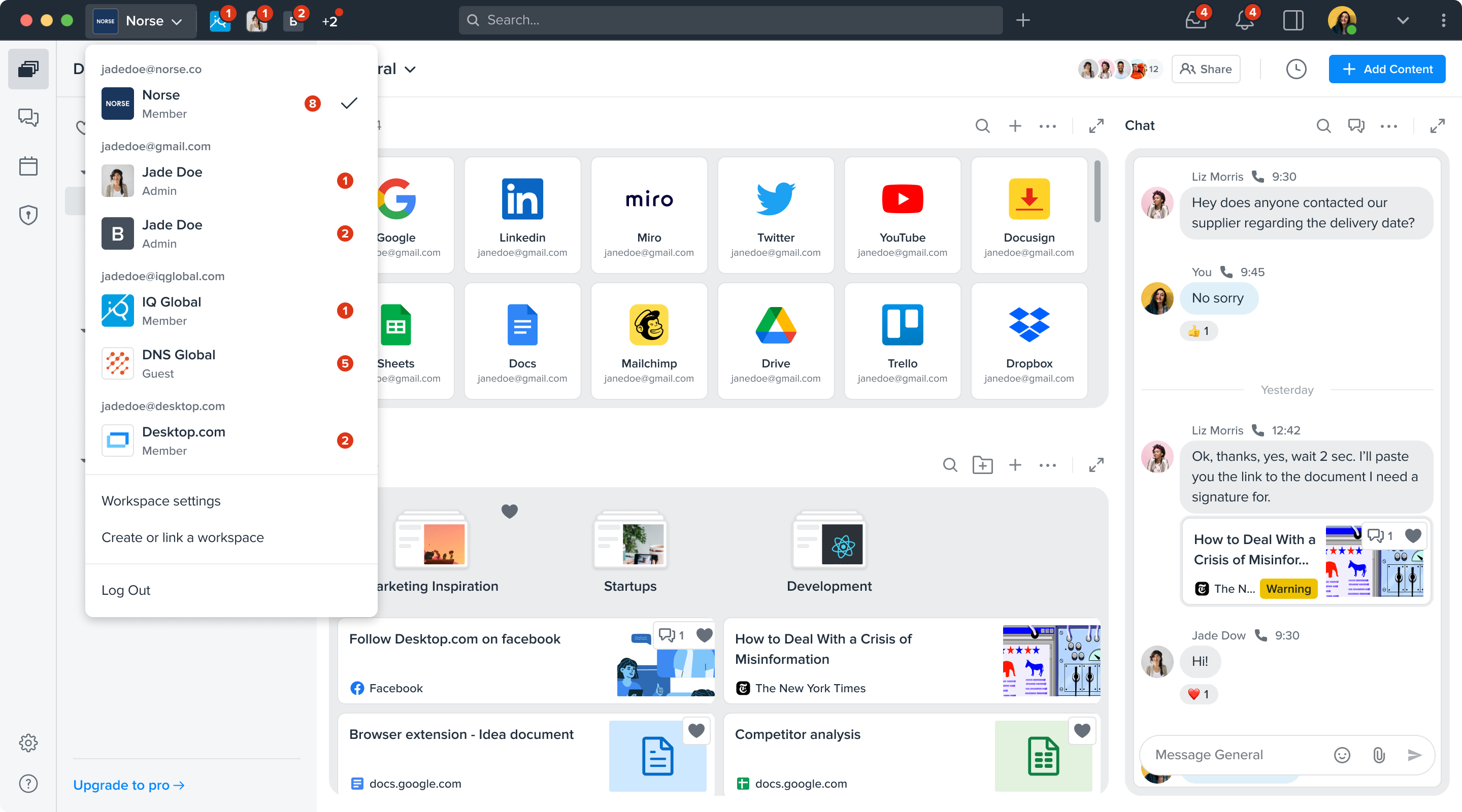Select the shield security icon in the sidebar
The height and width of the screenshot is (812, 1462).
tap(28, 215)
